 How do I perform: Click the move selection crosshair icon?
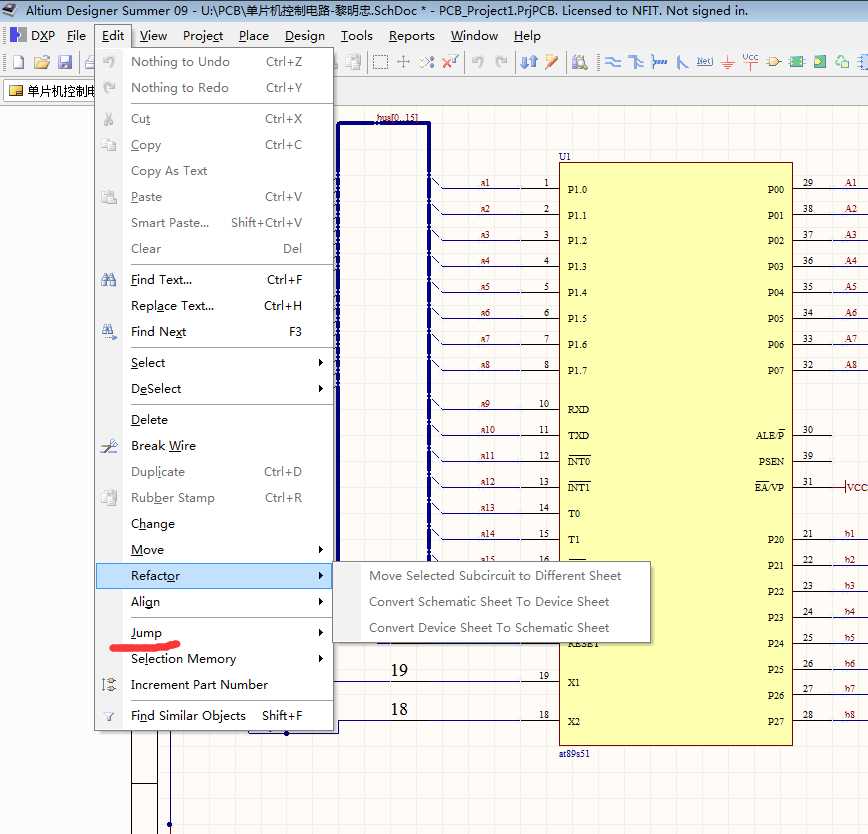(404, 62)
